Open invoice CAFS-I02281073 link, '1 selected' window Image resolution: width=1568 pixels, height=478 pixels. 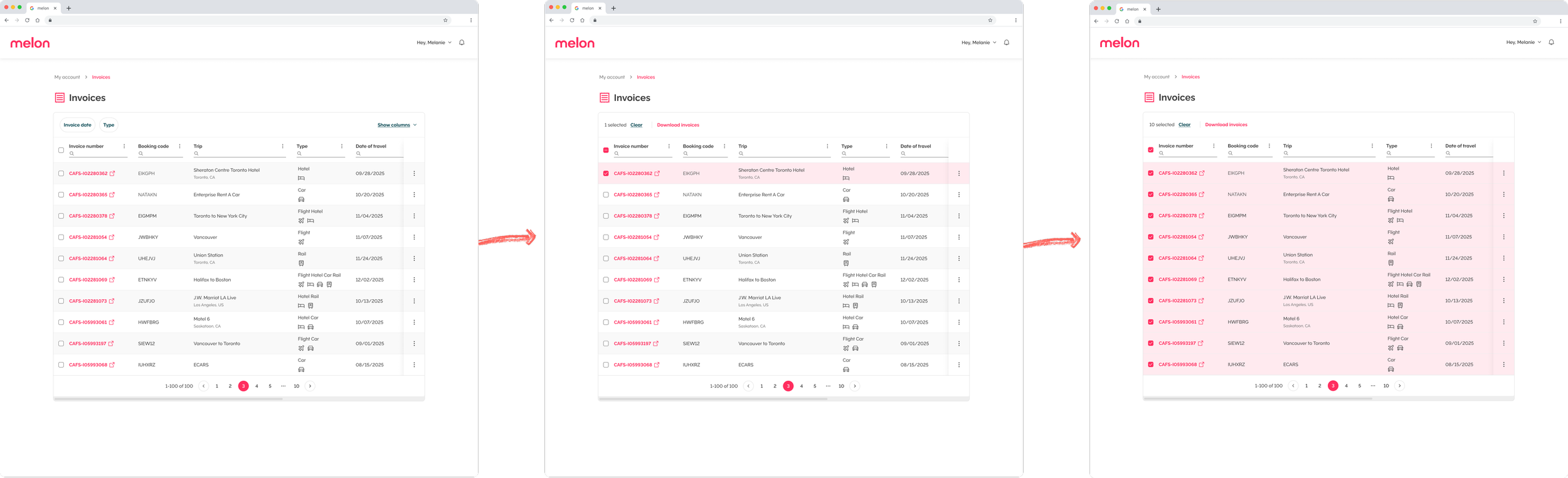[633, 301]
